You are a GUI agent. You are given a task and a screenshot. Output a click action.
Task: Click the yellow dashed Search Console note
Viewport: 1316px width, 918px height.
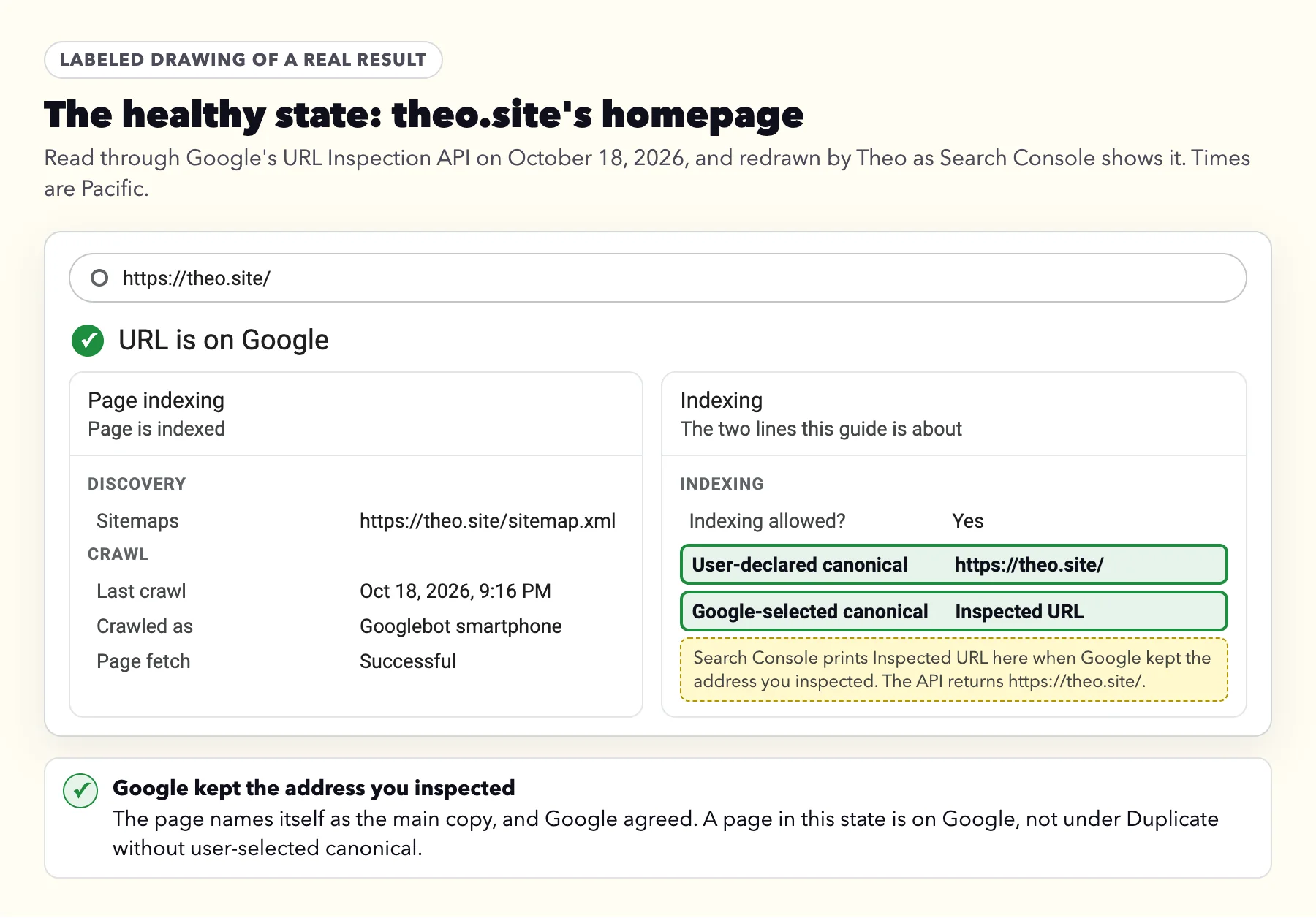pyautogui.click(x=954, y=669)
